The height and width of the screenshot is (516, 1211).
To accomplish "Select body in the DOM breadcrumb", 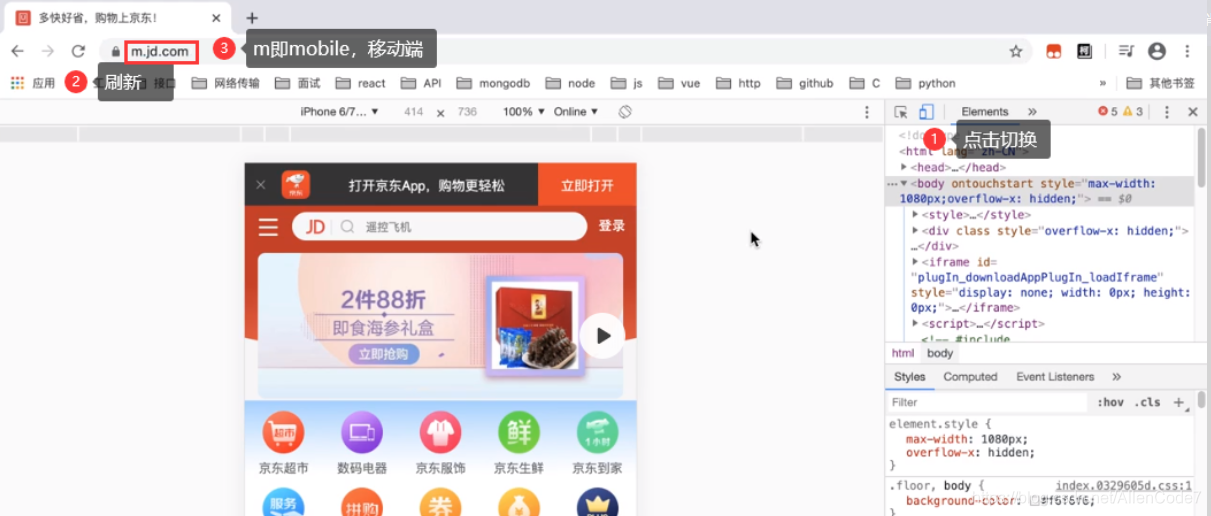I will 940,353.
